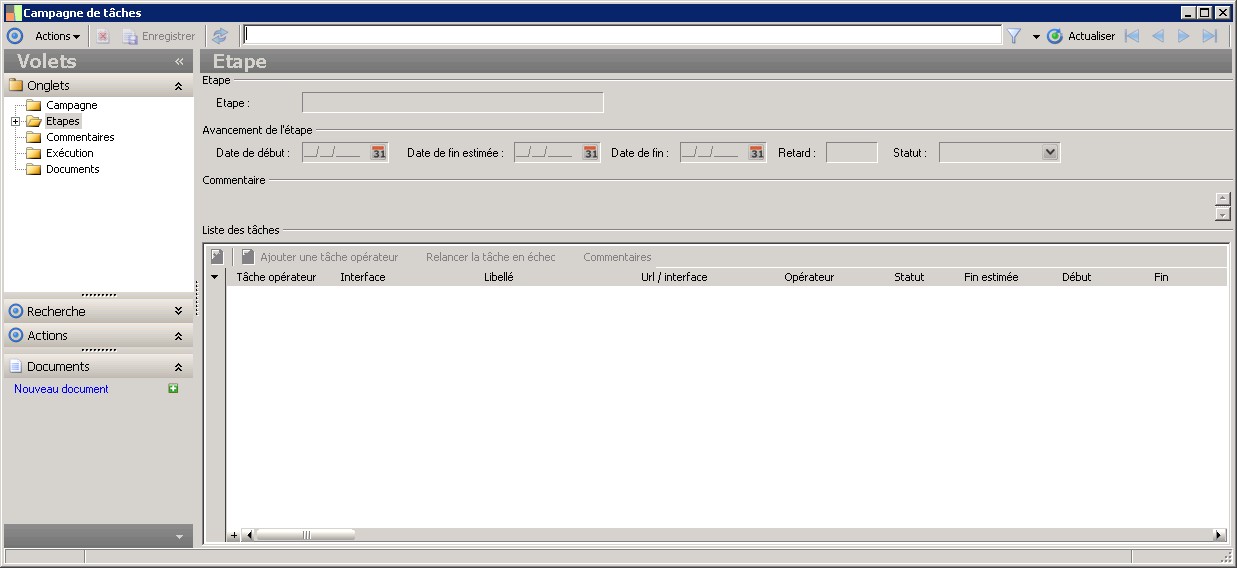
Task: Go to the next record arrow
Action: (x=1184, y=36)
